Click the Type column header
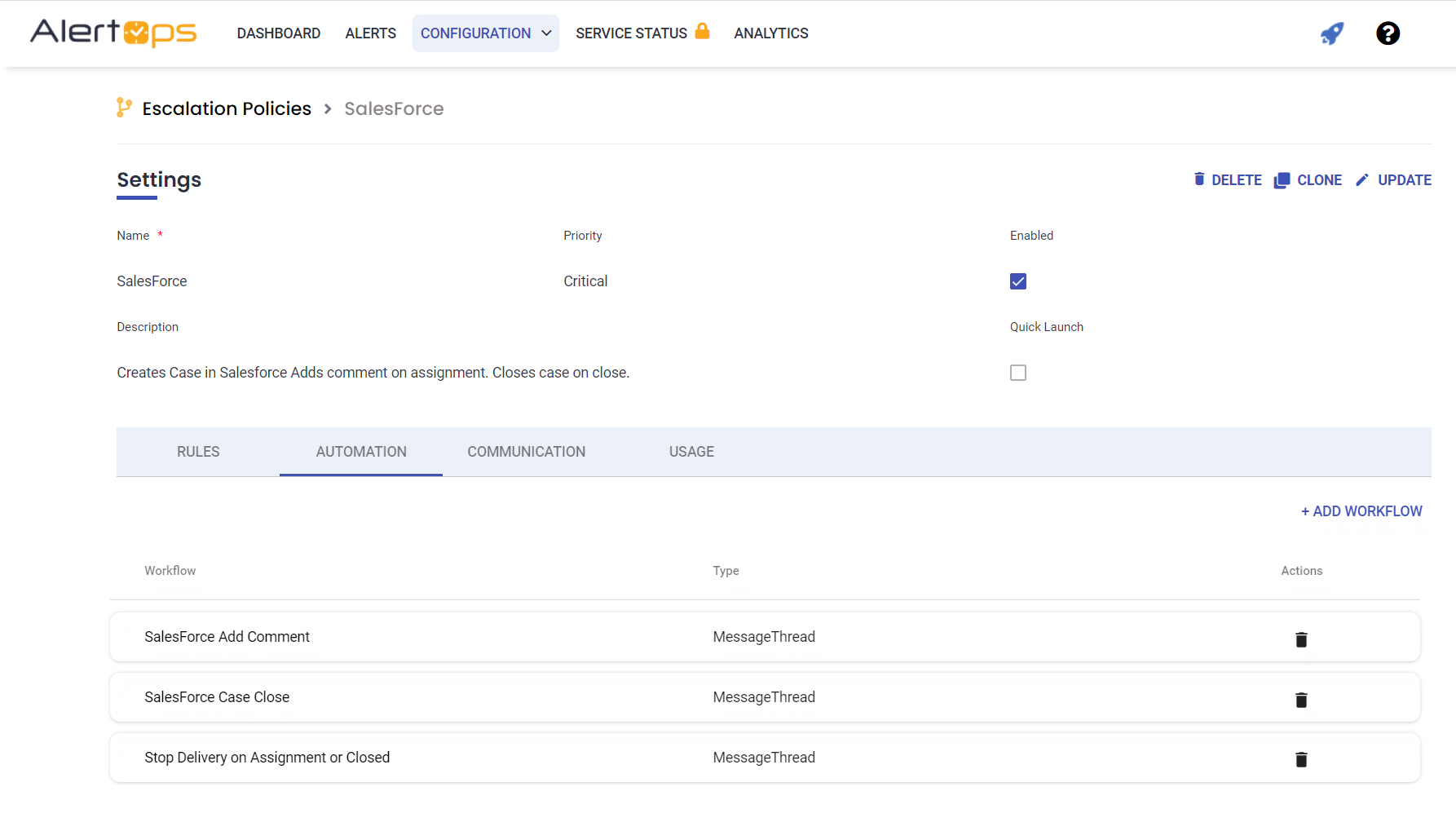 (x=726, y=571)
